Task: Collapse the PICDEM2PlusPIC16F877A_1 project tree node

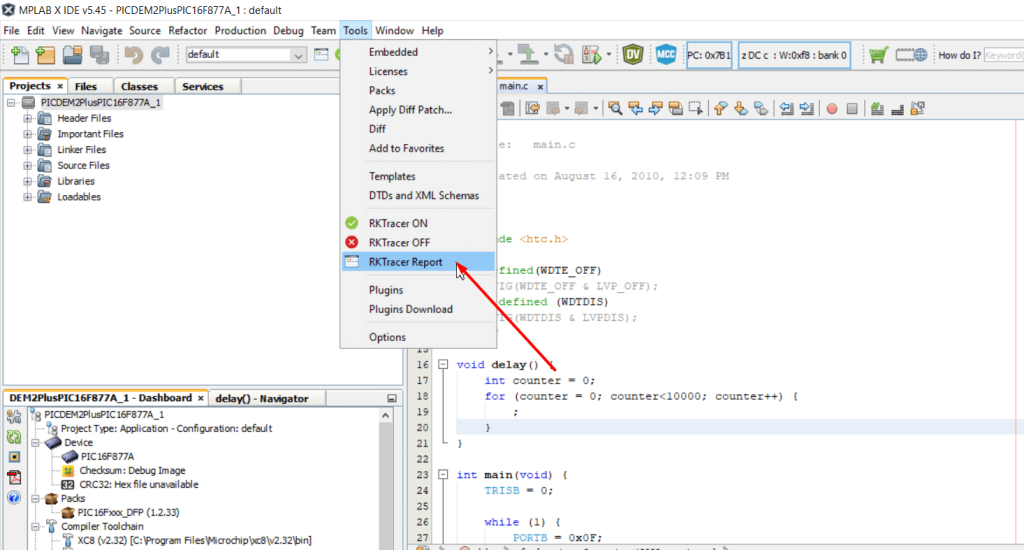Action: (11, 103)
